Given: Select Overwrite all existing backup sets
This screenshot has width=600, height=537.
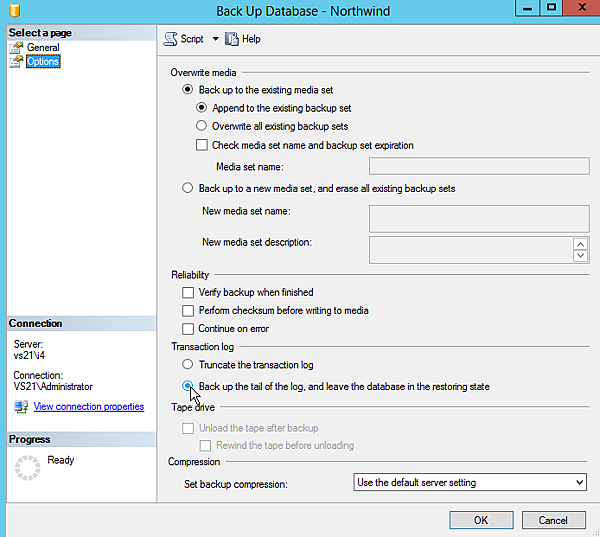Looking at the screenshot, I should (202, 126).
